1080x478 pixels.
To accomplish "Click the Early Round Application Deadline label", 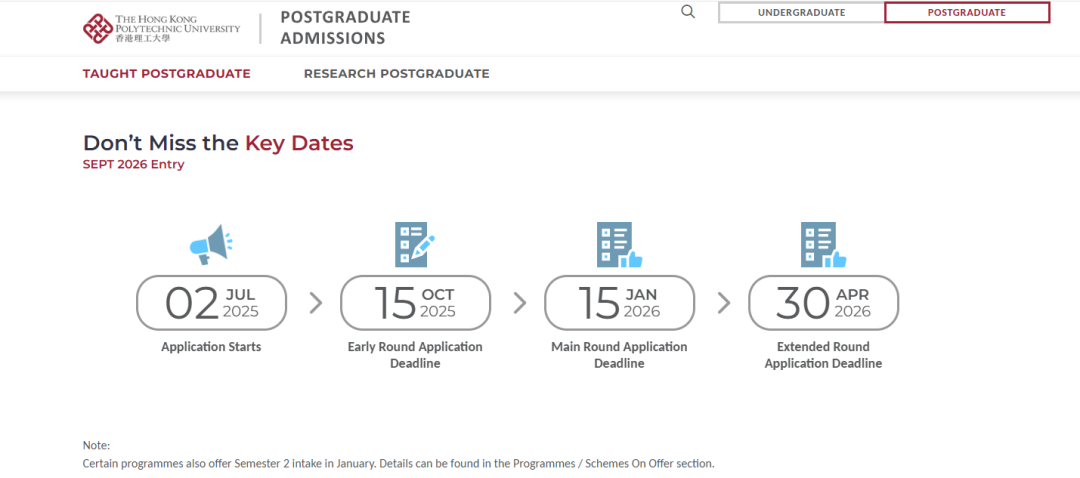I will 415,355.
